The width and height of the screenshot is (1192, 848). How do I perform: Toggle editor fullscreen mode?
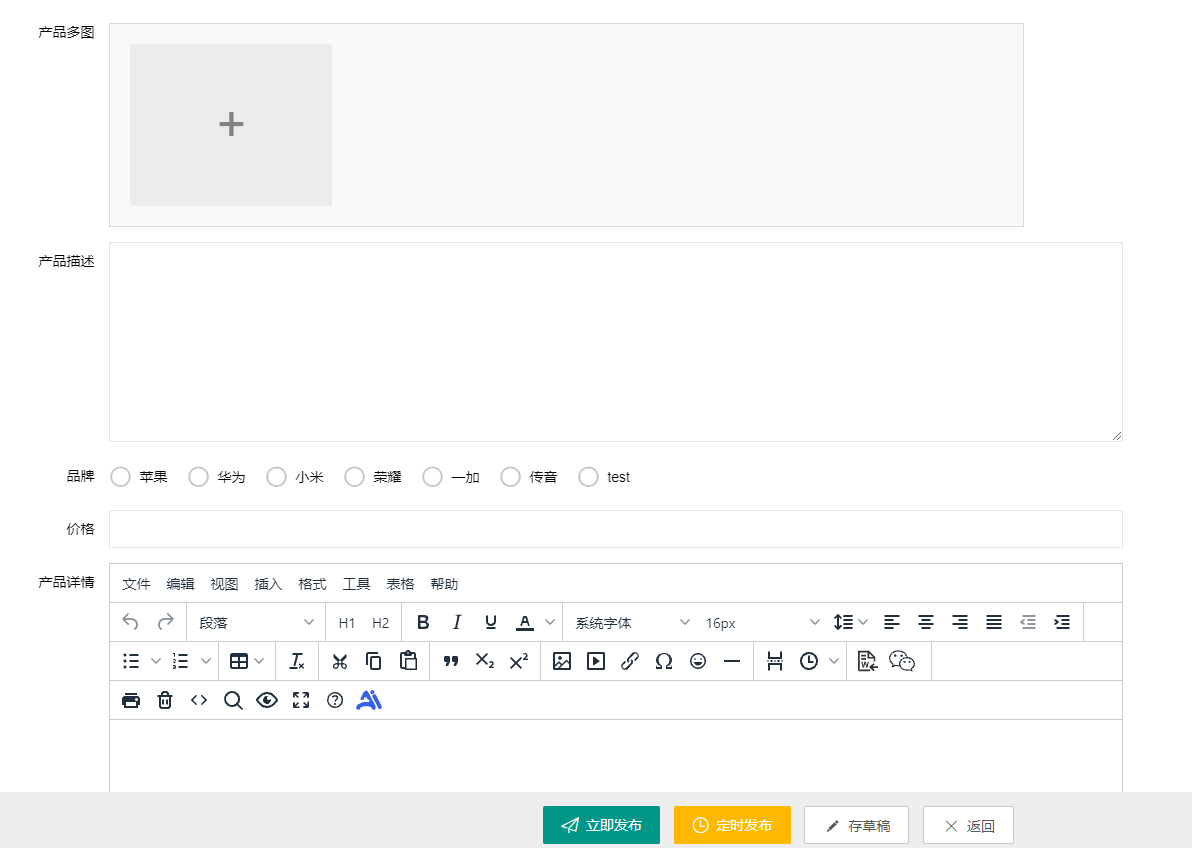[x=301, y=700]
